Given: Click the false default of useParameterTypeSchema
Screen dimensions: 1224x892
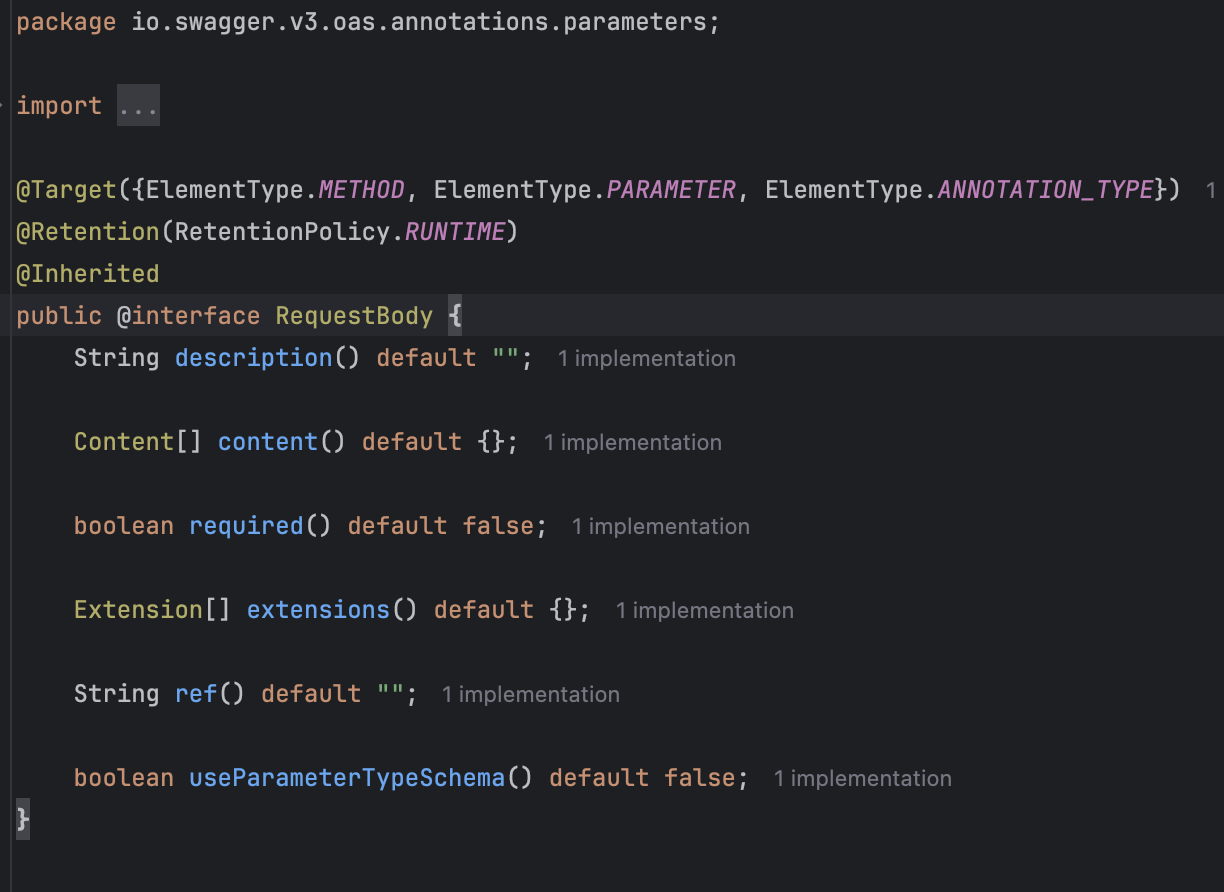Looking at the screenshot, I should coord(700,778).
